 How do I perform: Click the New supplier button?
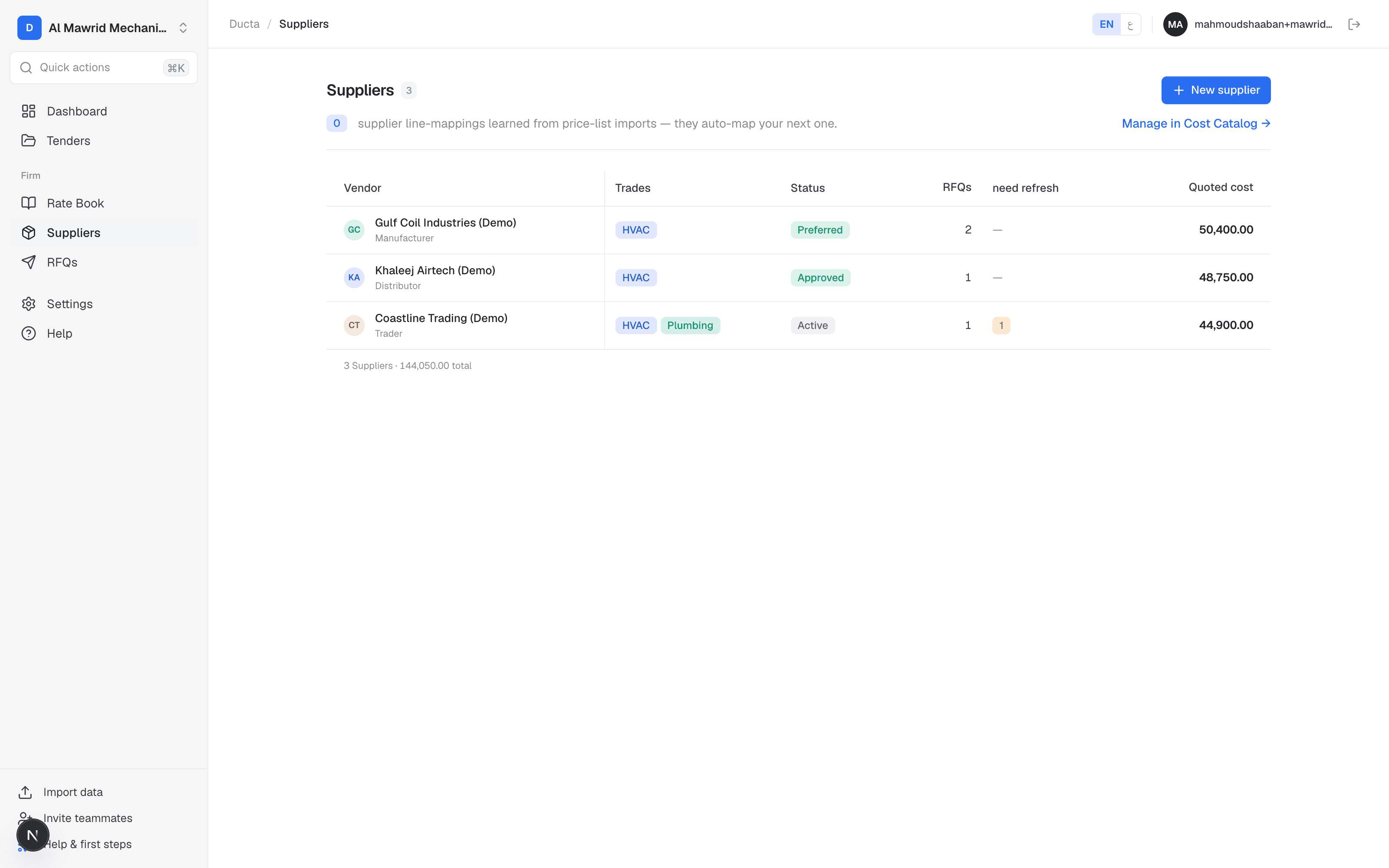point(1216,90)
